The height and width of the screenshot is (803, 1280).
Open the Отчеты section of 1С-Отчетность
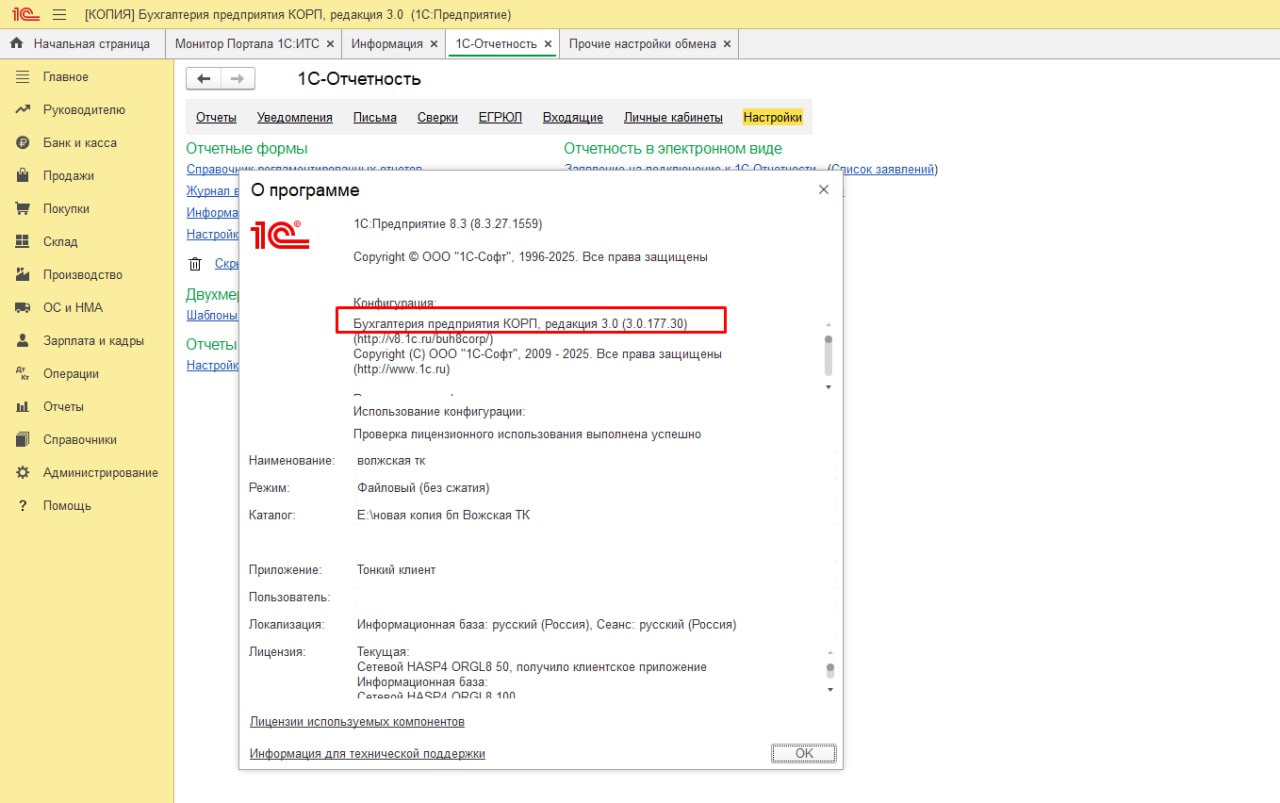click(x=216, y=117)
